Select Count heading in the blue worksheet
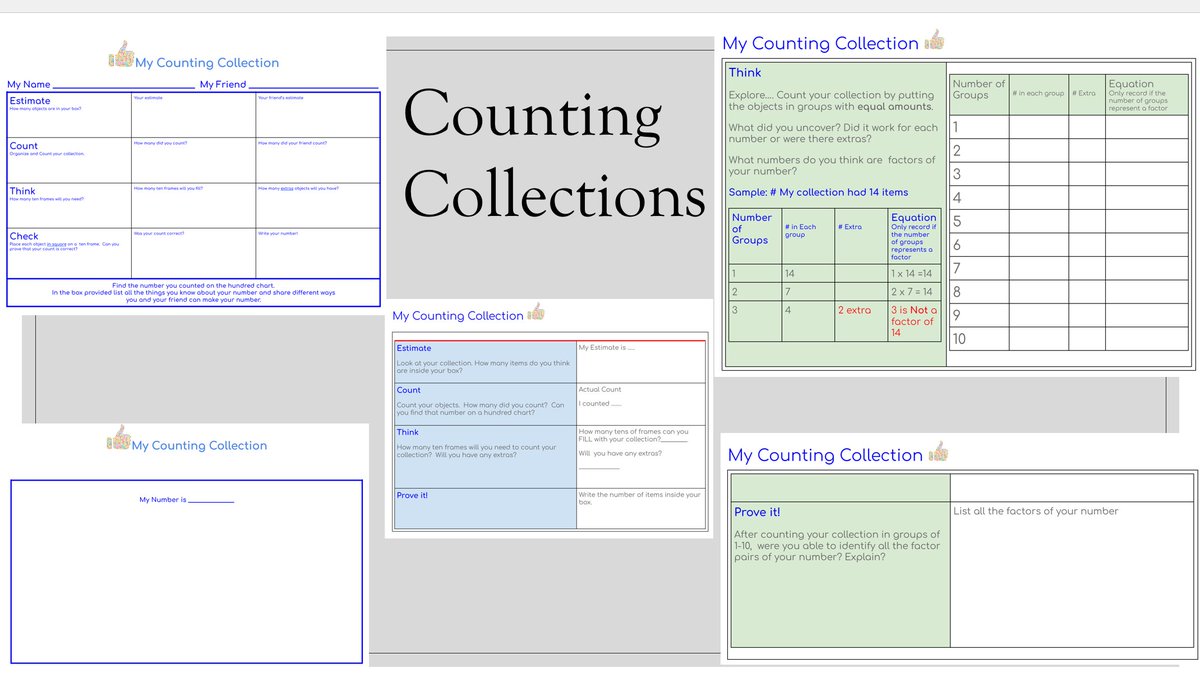Viewport: 1200px width, 677px height. [x=409, y=390]
